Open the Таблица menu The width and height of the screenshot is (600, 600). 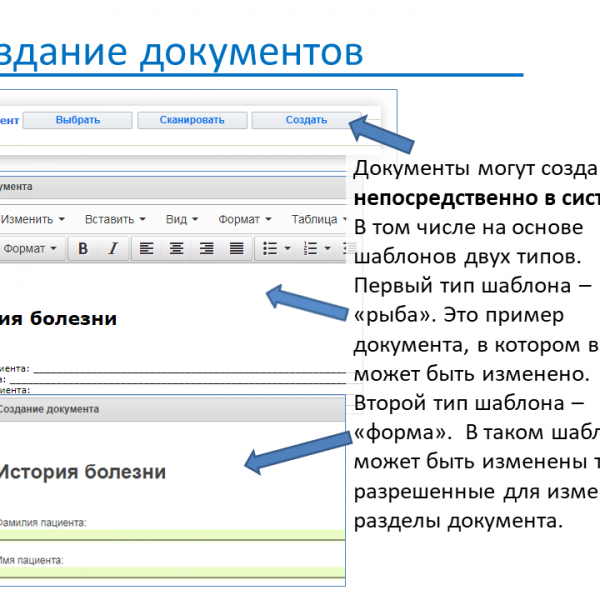pos(319,219)
